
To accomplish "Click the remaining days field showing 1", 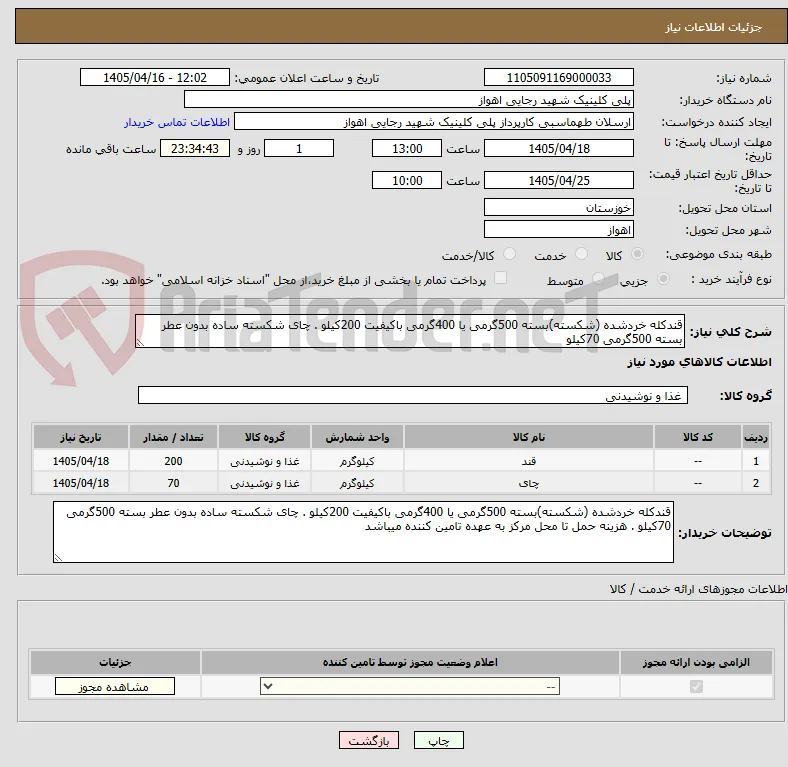I will pos(299,148).
